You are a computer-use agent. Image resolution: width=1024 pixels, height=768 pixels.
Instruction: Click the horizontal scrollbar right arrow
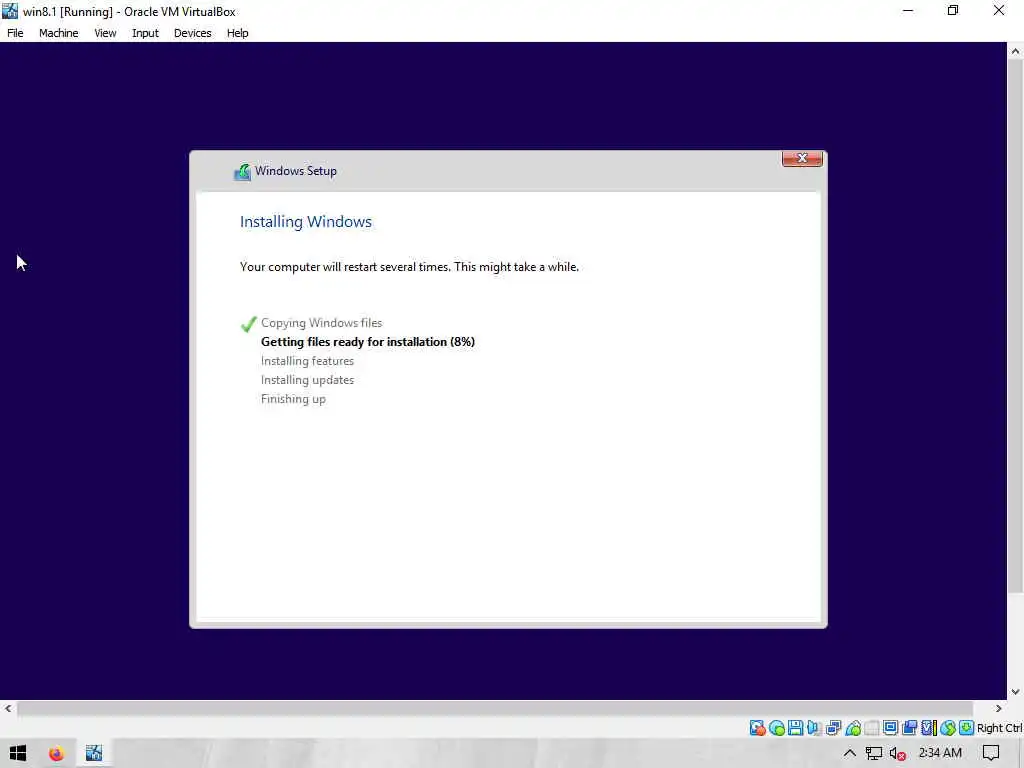[999, 708]
